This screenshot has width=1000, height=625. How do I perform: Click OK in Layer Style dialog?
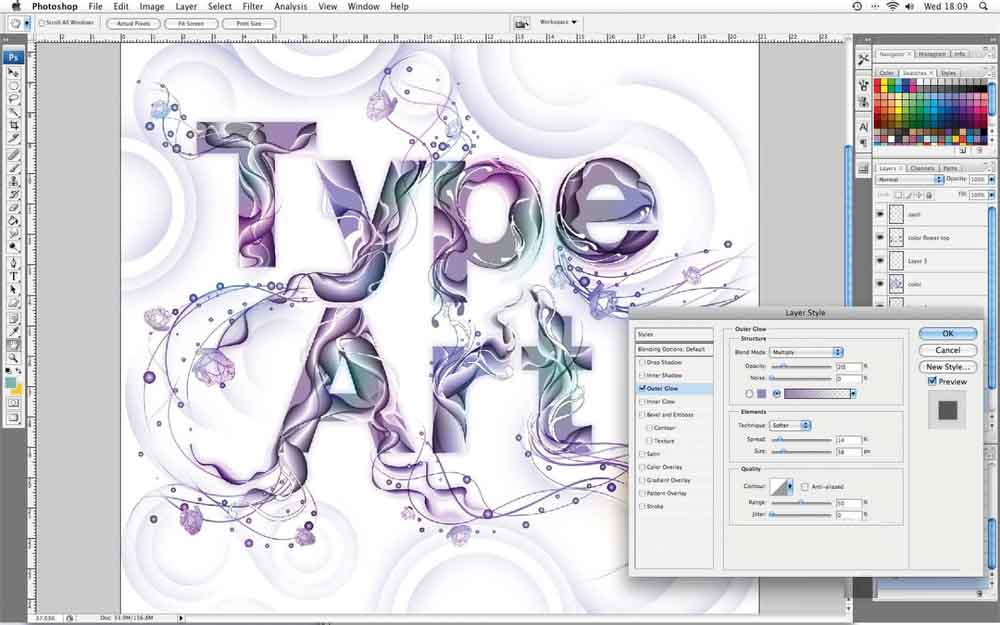[948, 334]
